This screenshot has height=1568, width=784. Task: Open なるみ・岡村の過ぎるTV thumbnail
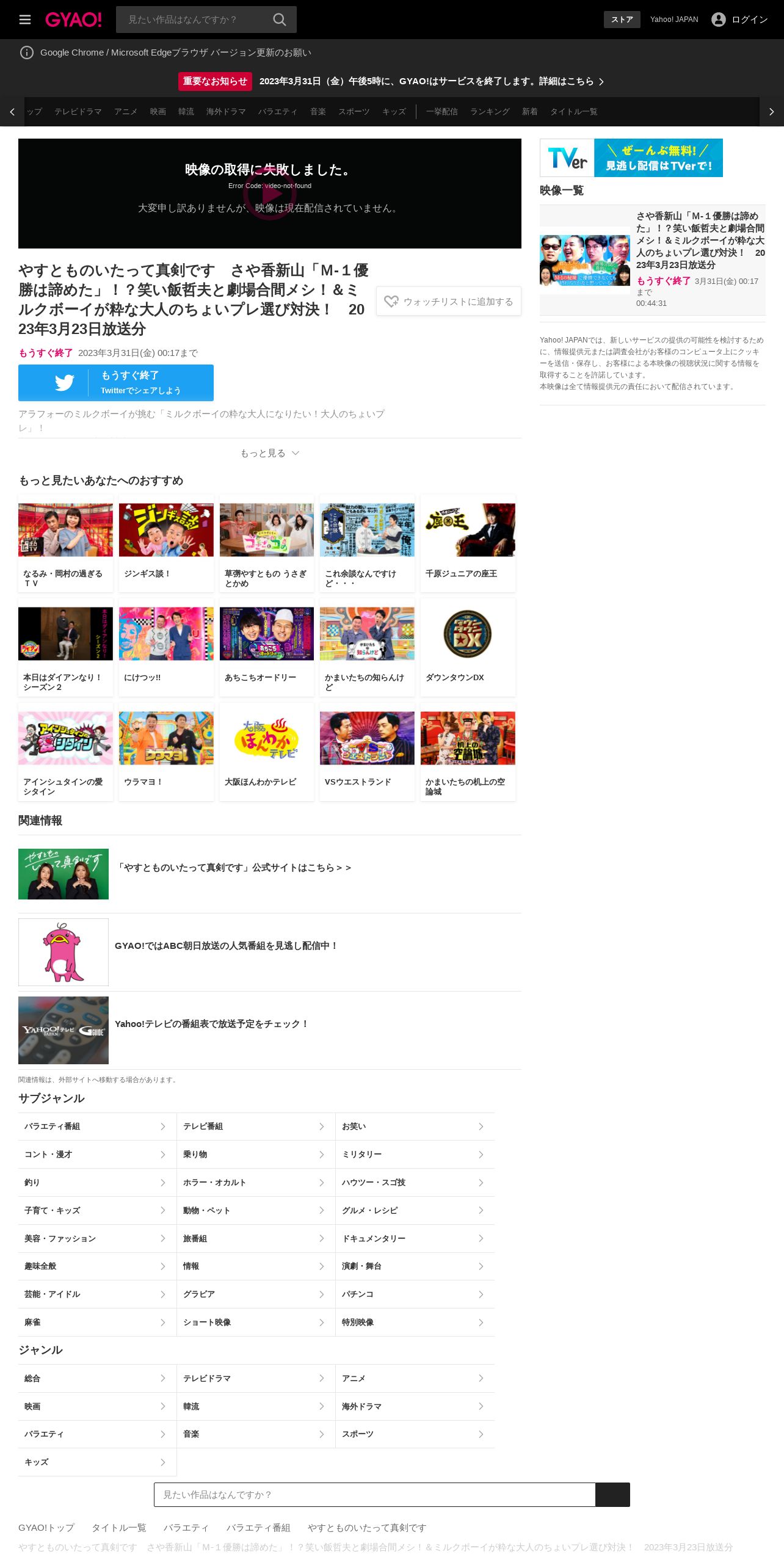(x=65, y=530)
